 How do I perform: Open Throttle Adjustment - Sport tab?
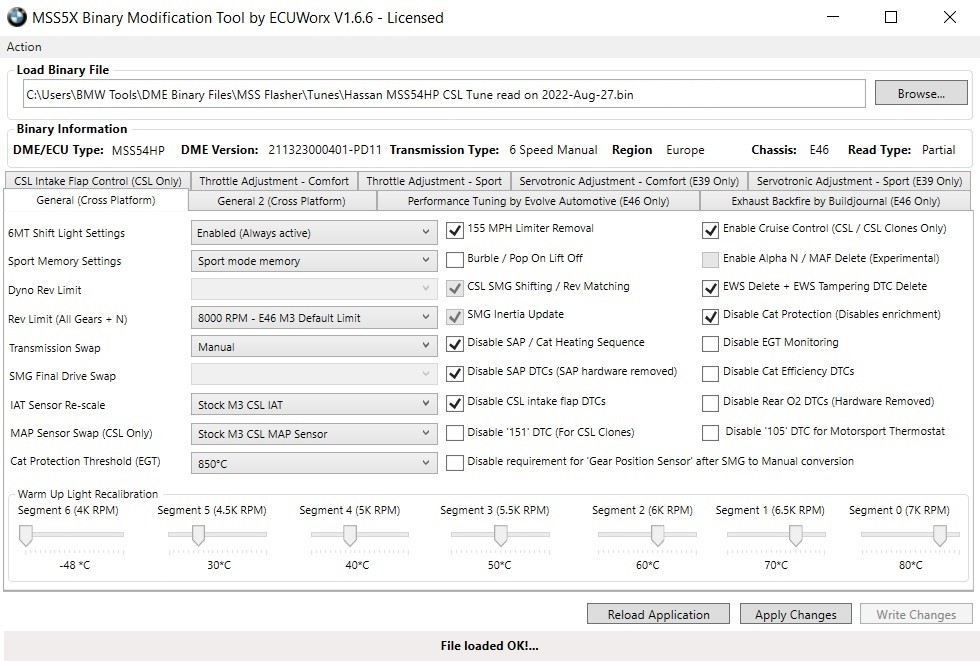pyautogui.click(x=434, y=181)
